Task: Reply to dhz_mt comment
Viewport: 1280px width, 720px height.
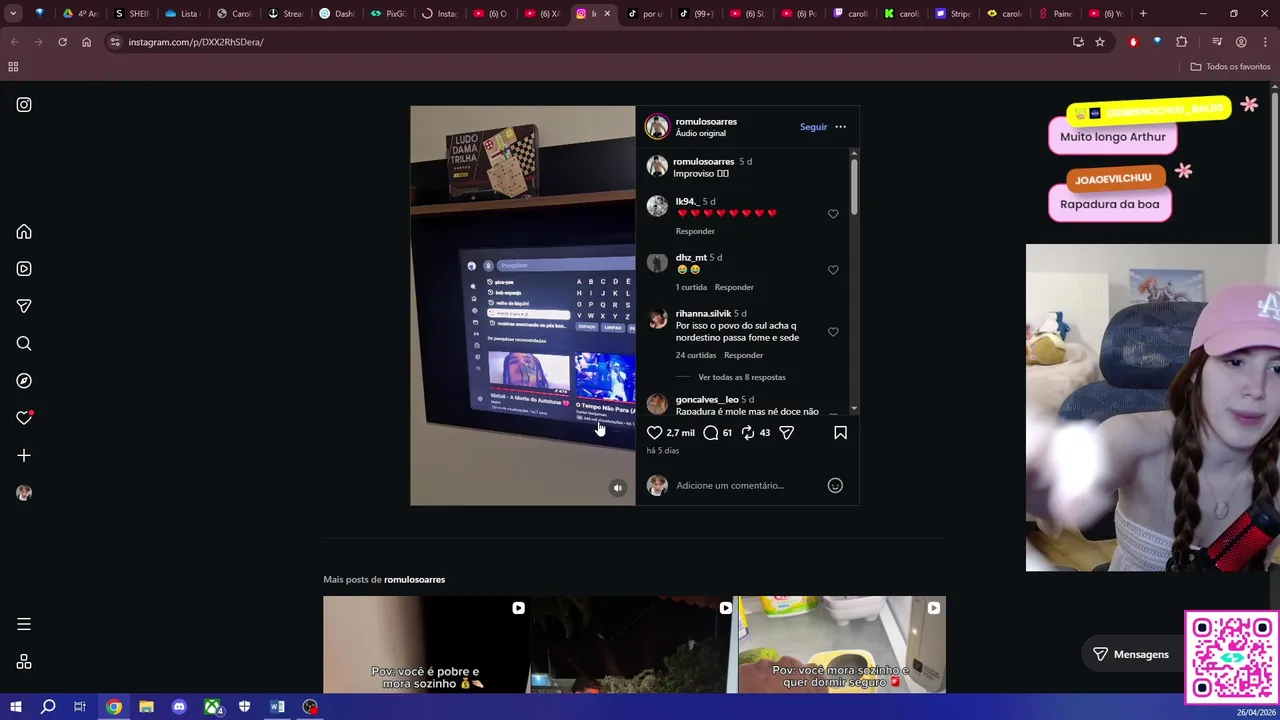Action: 734,287
